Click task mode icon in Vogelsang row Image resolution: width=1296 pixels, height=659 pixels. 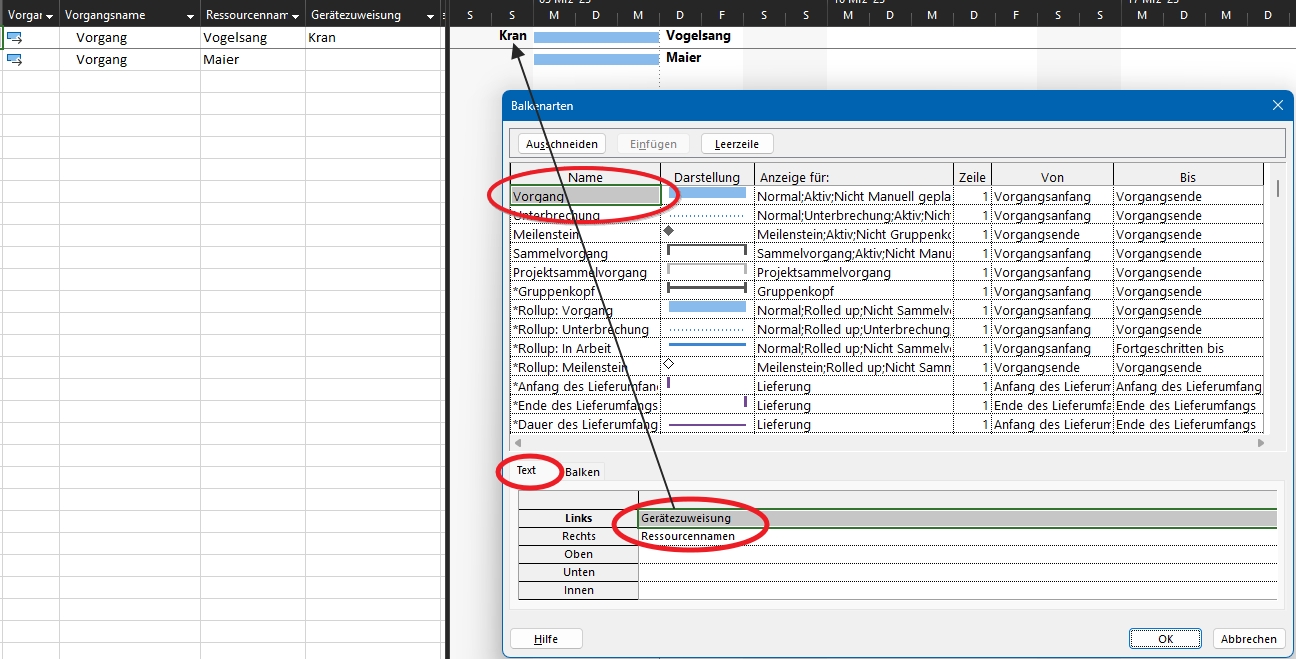(x=14, y=37)
